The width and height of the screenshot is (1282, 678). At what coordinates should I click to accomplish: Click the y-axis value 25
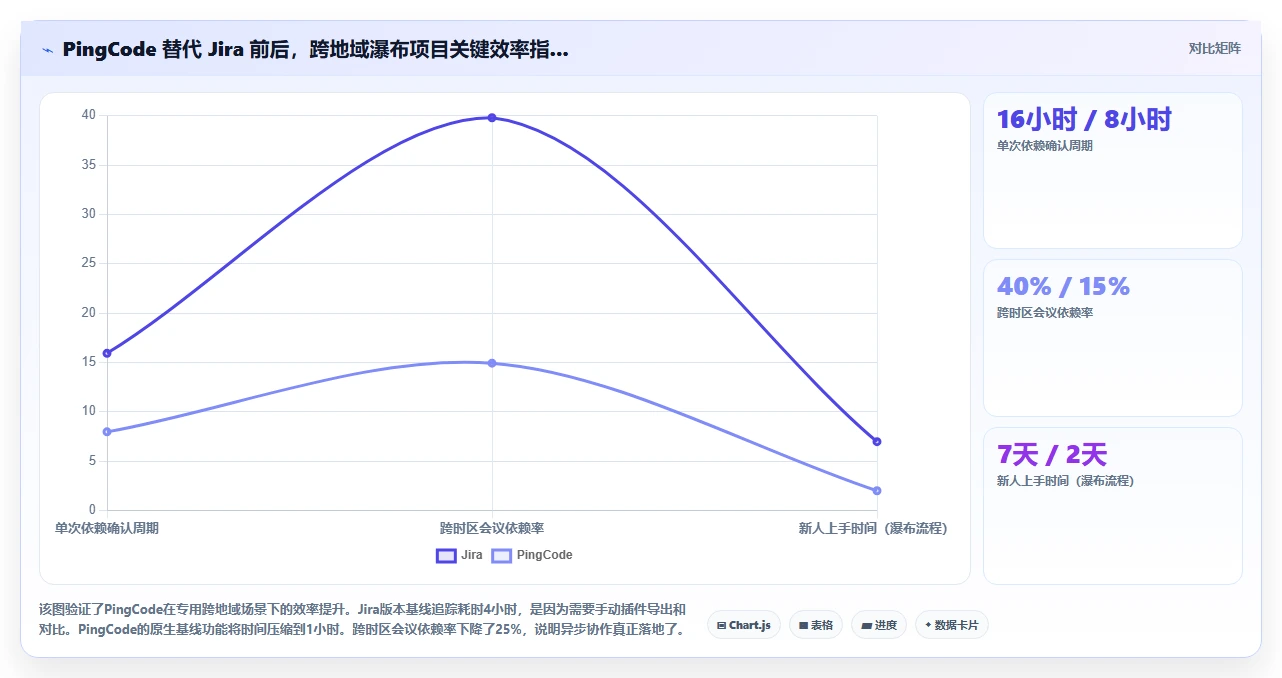click(x=89, y=263)
